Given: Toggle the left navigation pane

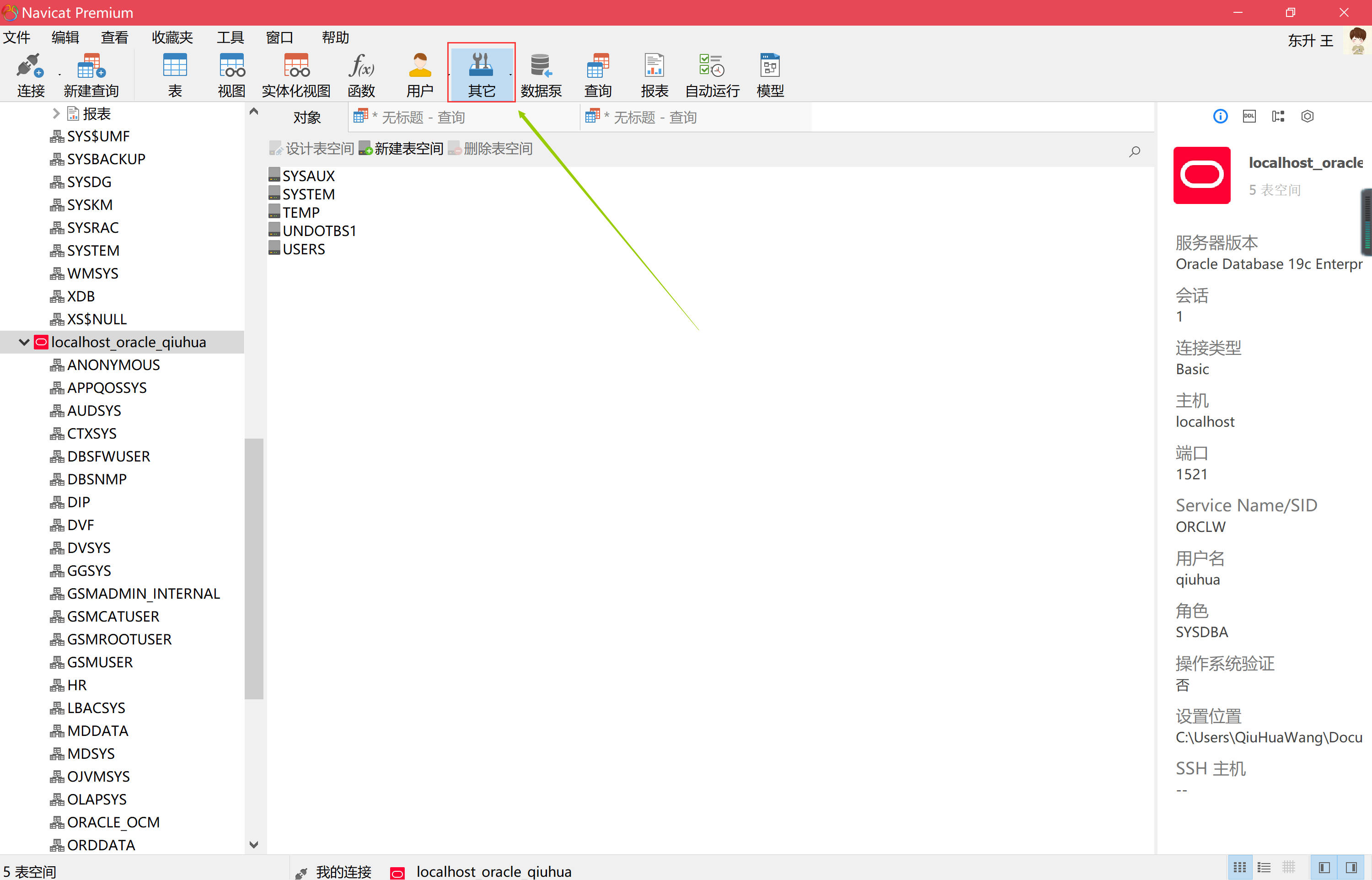Looking at the screenshot, I should [x=1324, y=868].
